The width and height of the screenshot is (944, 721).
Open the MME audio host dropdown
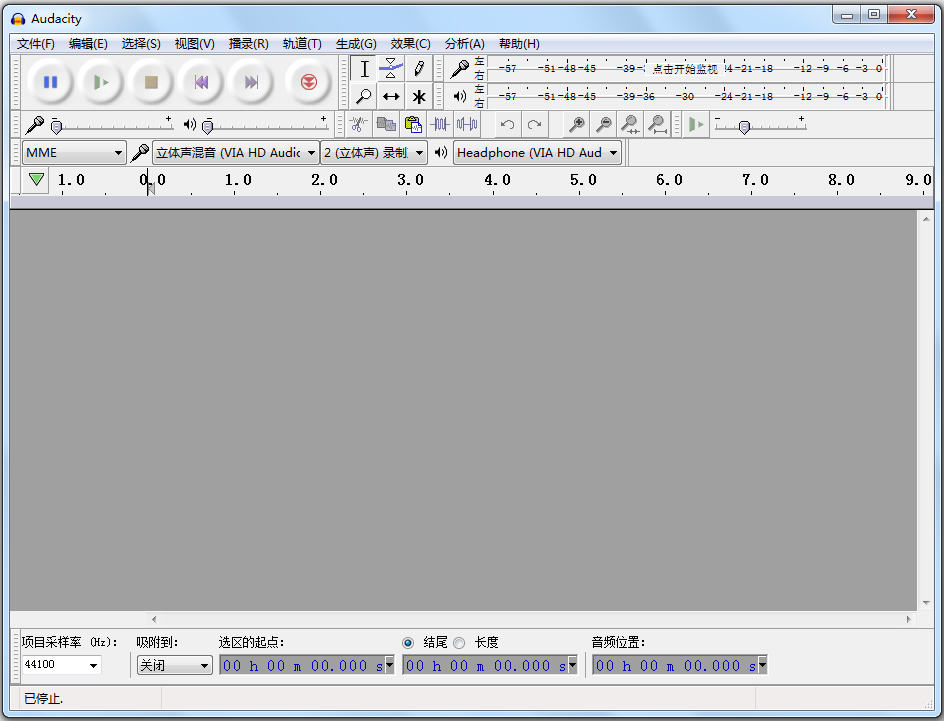tap(74, 153)
